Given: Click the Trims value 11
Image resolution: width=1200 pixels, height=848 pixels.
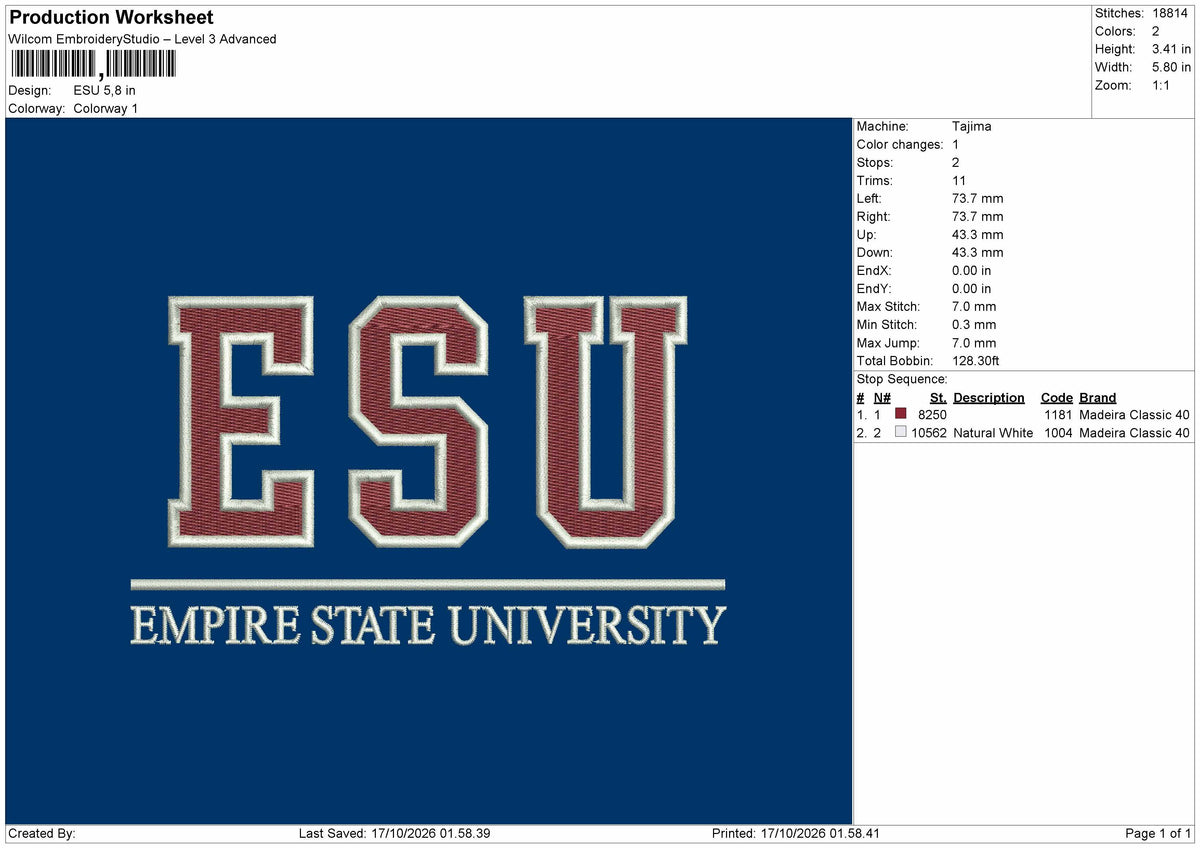Looking at the screenshot, I should click(x=960, y=181).
